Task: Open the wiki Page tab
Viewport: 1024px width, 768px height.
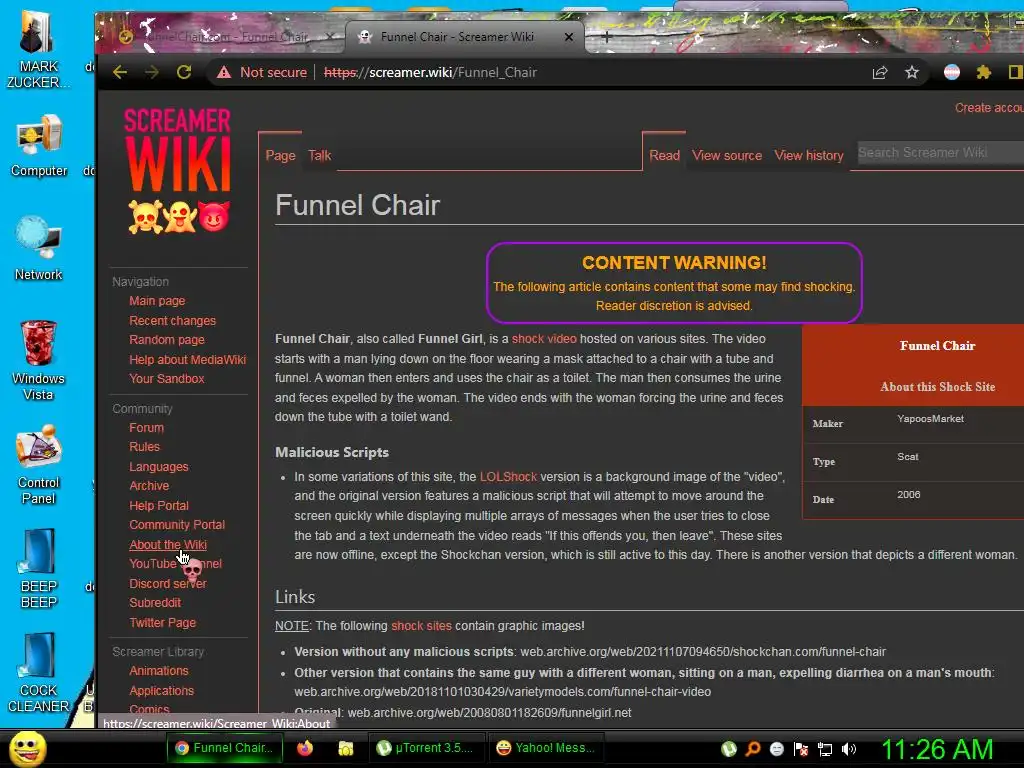Action: click(x=280, y=155)
